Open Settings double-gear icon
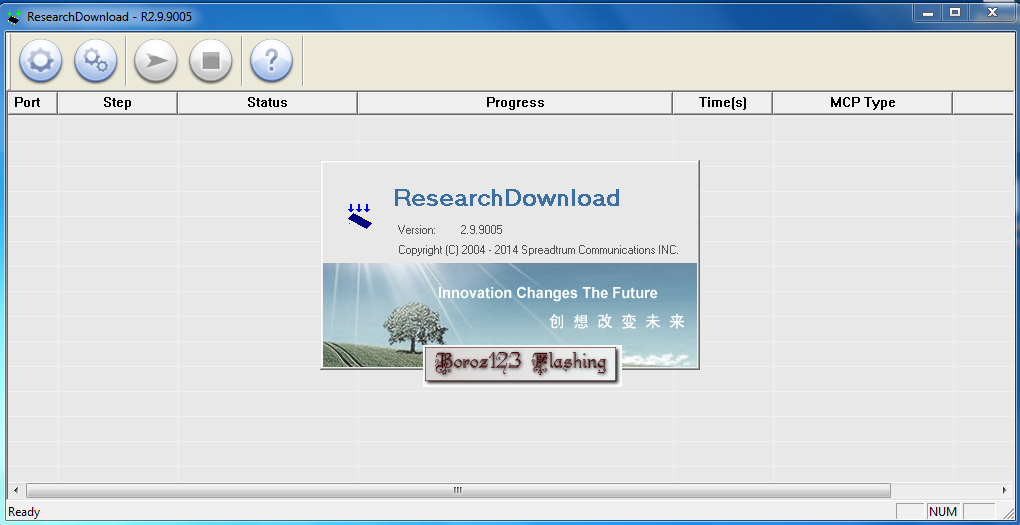This screenshot has height=525, width=1020. click(x=96, y=61)
